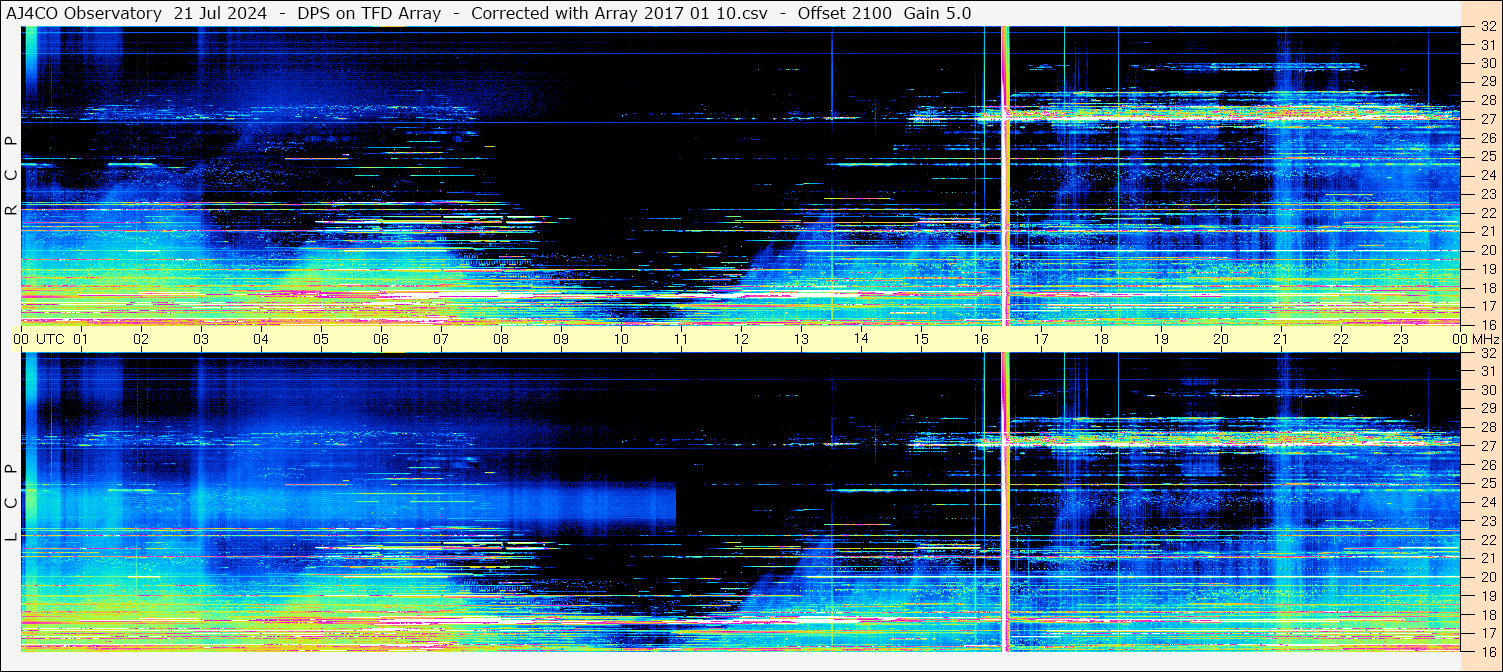Click hour '13' on the UTC axis
This screenshot has width=1503, height=672.
(801, 339)
